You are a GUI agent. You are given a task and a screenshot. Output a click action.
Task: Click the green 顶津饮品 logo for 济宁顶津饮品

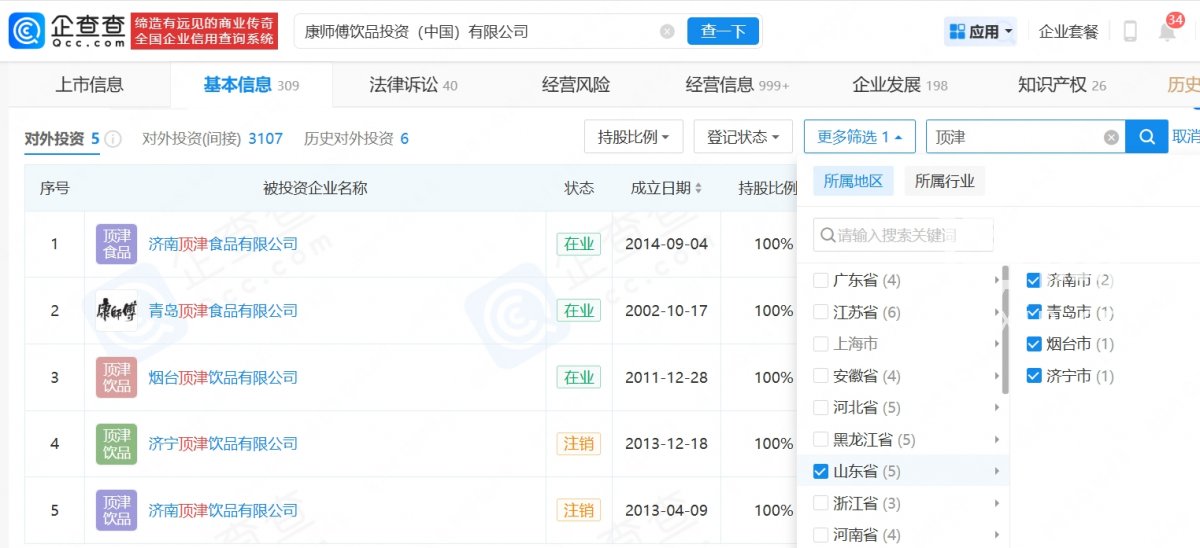(x=117, y=444)
